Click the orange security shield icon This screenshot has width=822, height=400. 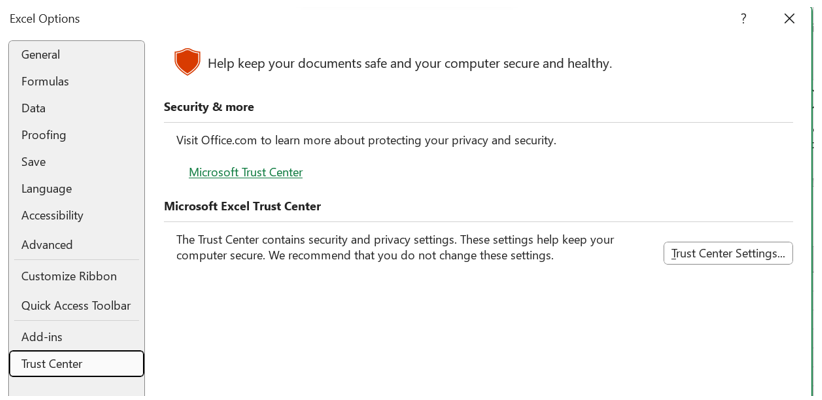point(187,62)
